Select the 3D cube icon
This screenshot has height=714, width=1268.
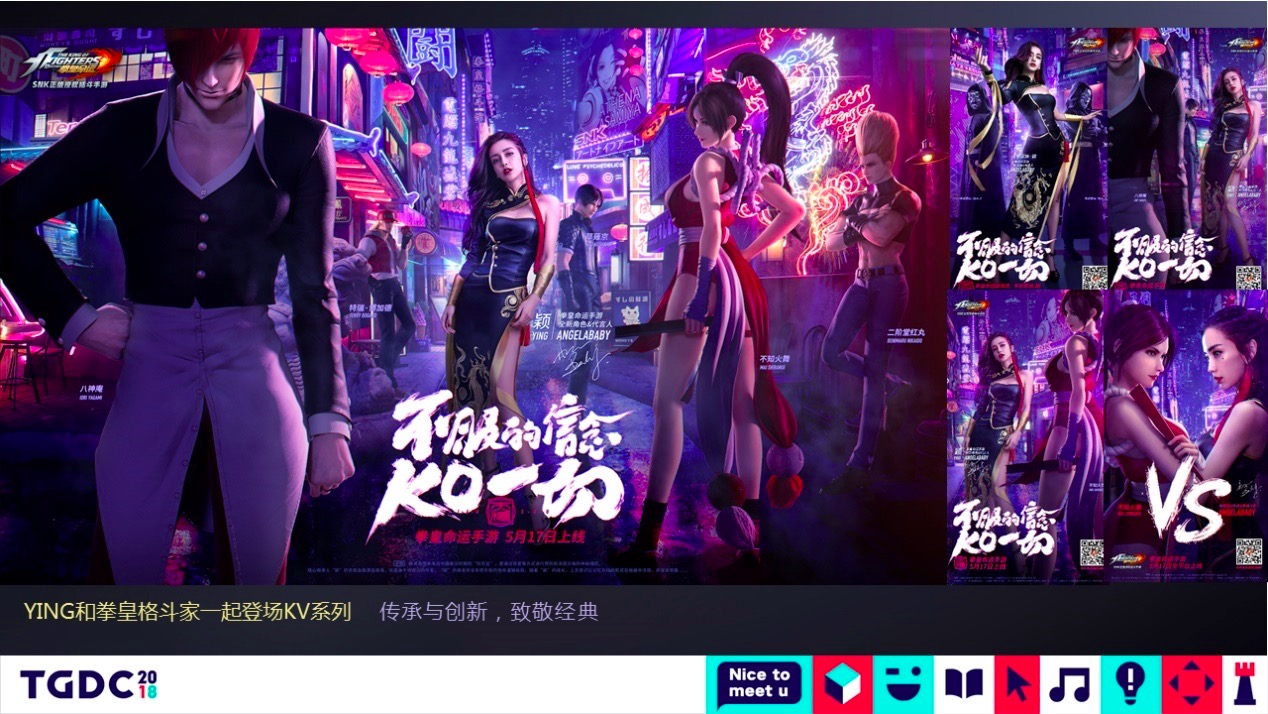[x=843, y=685]
